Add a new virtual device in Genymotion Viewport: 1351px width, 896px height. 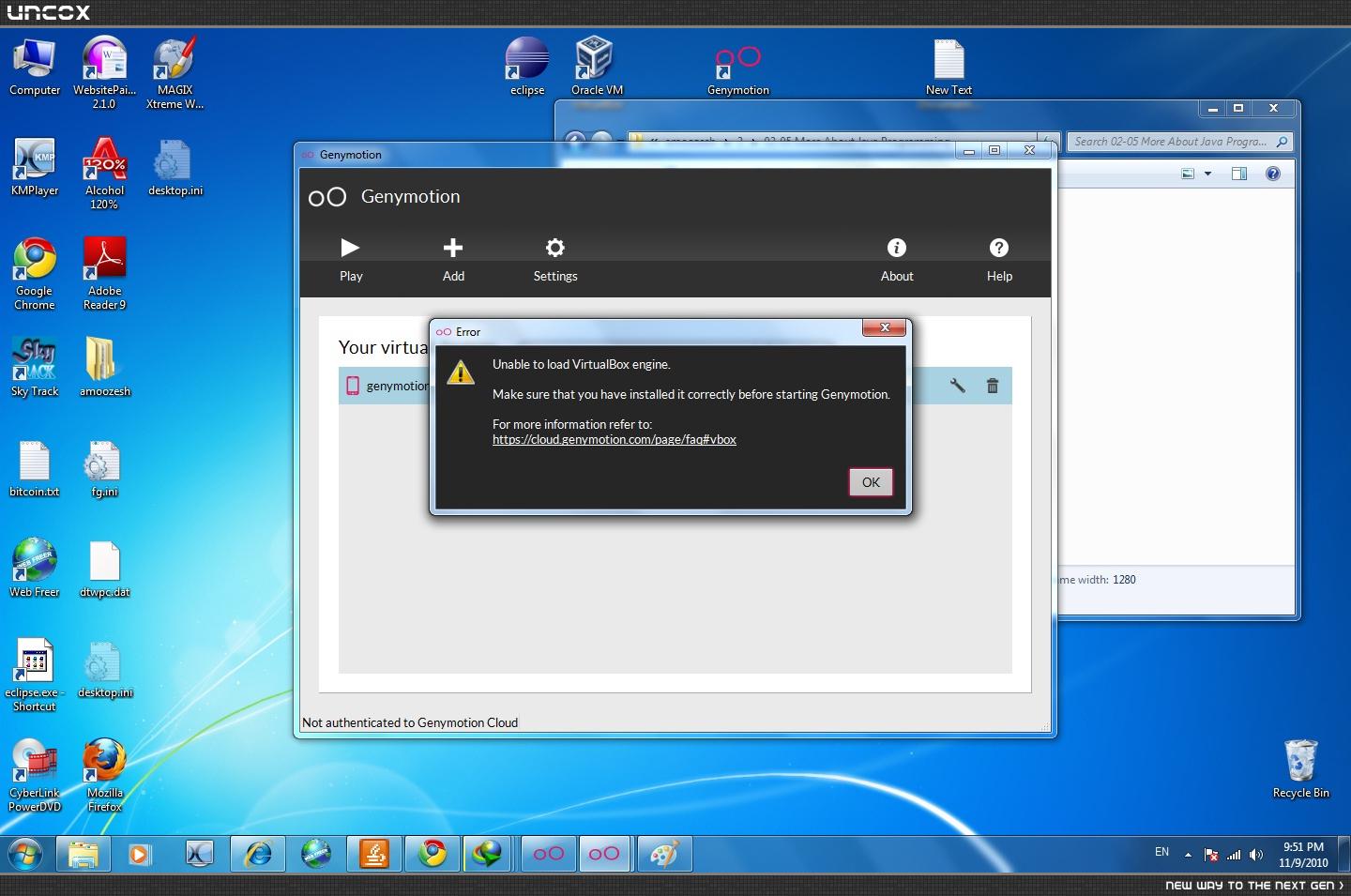click(453, 259)
